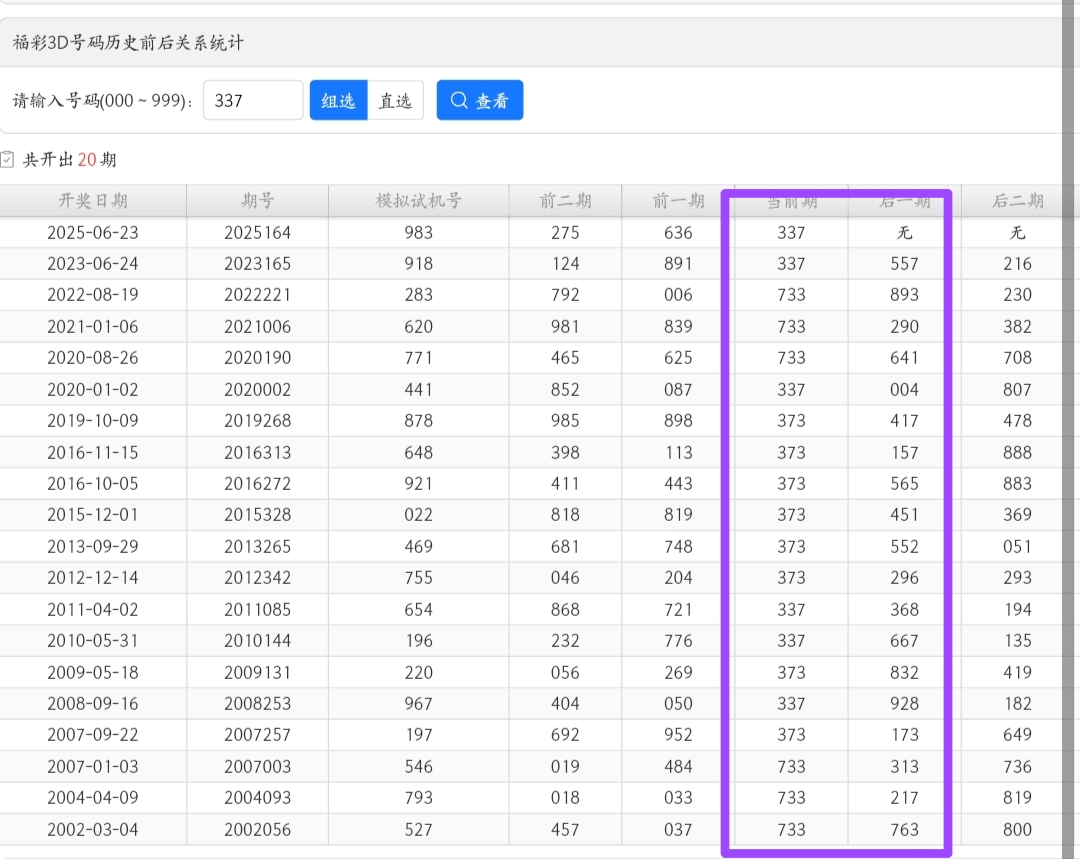Click date cell 2019-10-09
Screen dimensions: 1080x859
(x=93, y=421)
